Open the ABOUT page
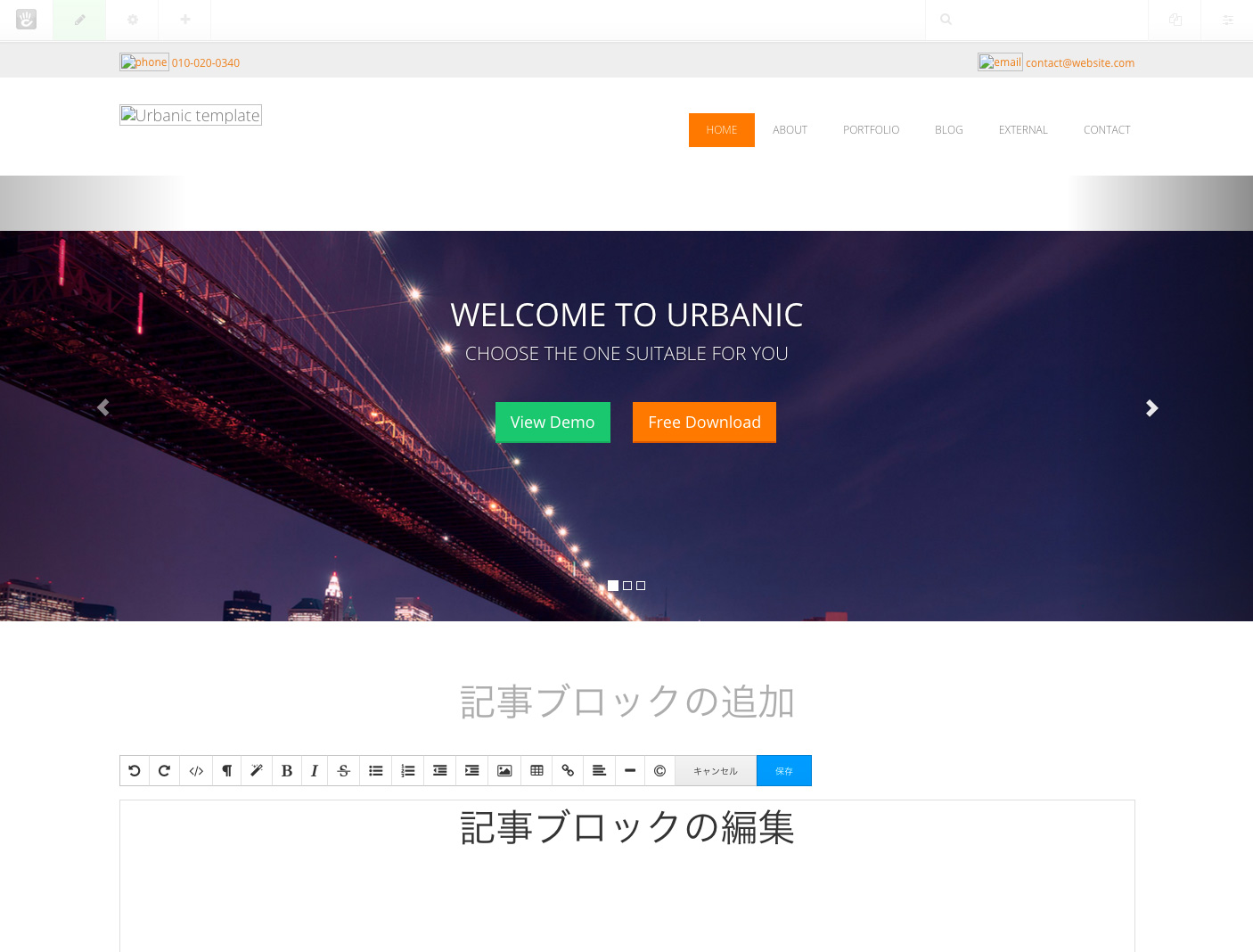Viewport: 1253px width, 952px height. [790, 130]
